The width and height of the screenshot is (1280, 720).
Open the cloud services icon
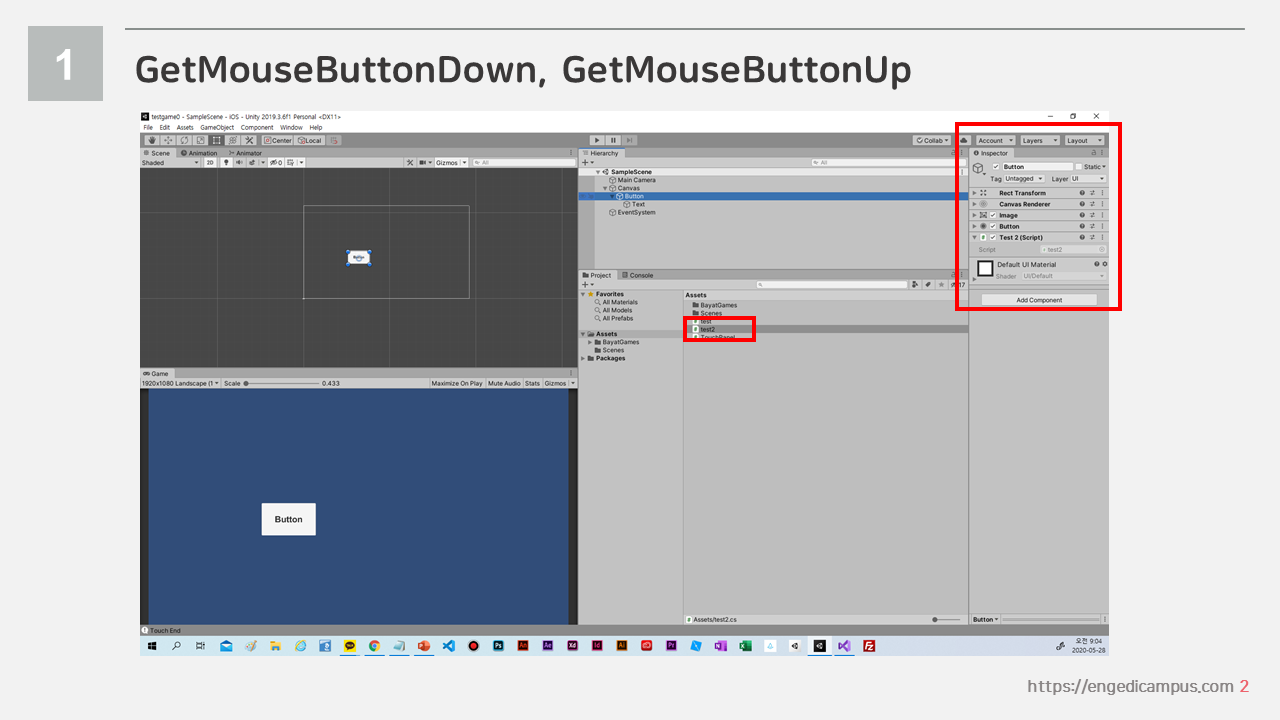[x=964, y=140]
